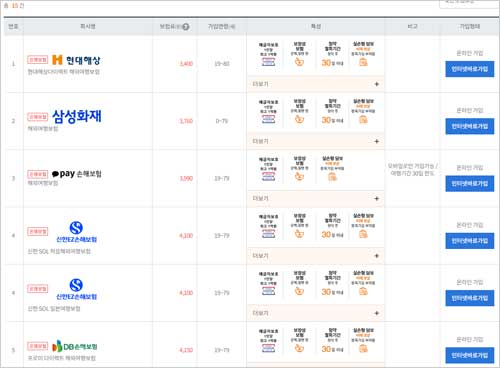500x368 pixels.
Task: Click 현대해상다이렉트 해외여행보험 product name
Action: pos(63,72)
